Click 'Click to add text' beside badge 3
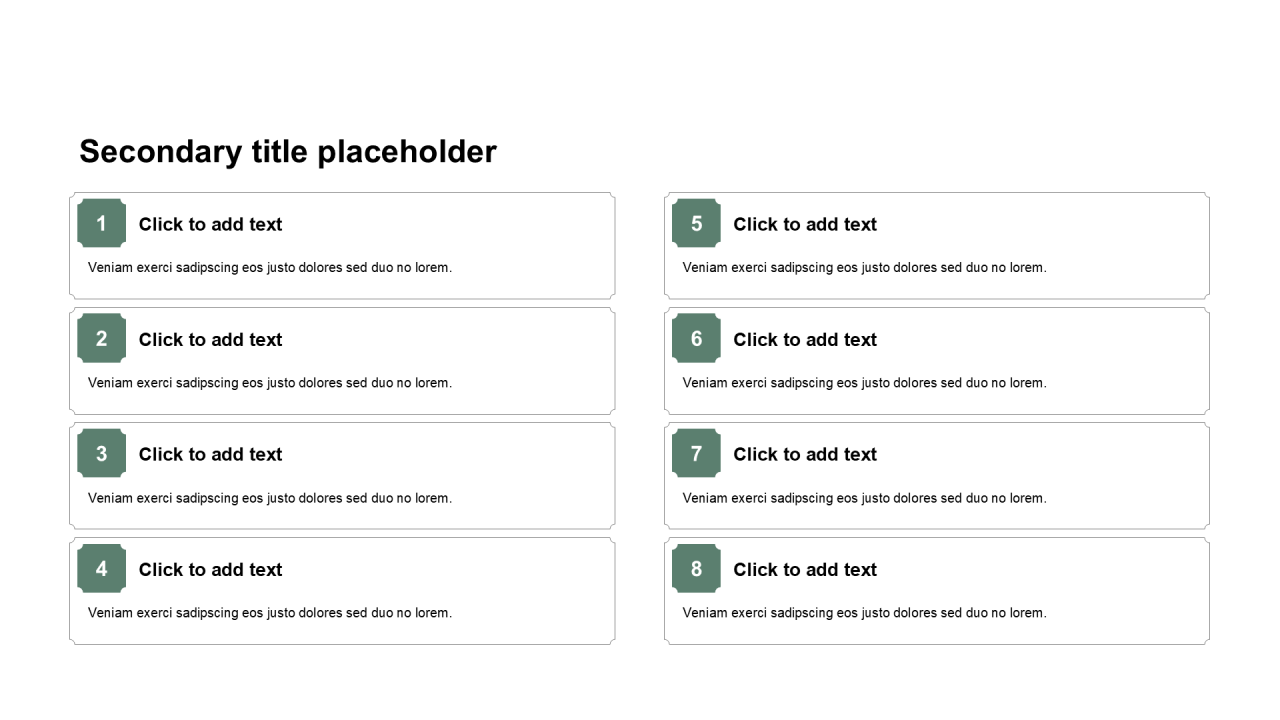The image size is (1280, 720). pyautogui.click(x=210, y=454)
